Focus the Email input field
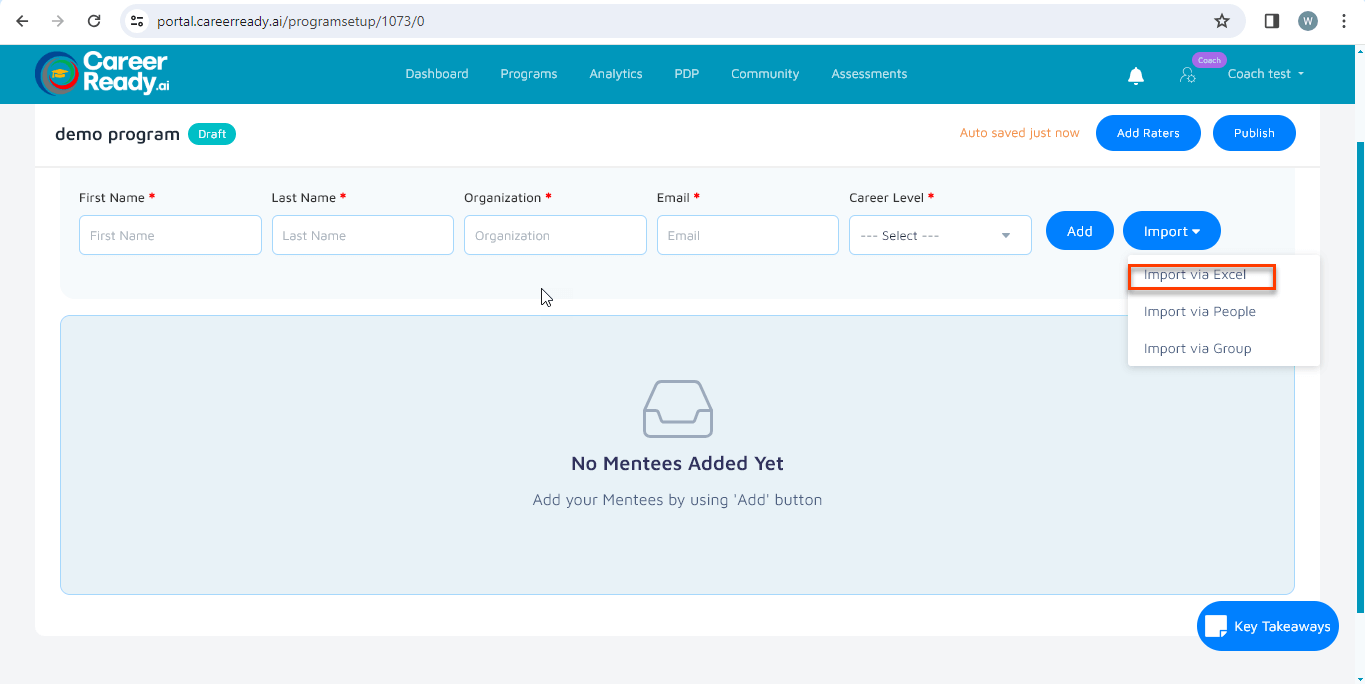 747,236
